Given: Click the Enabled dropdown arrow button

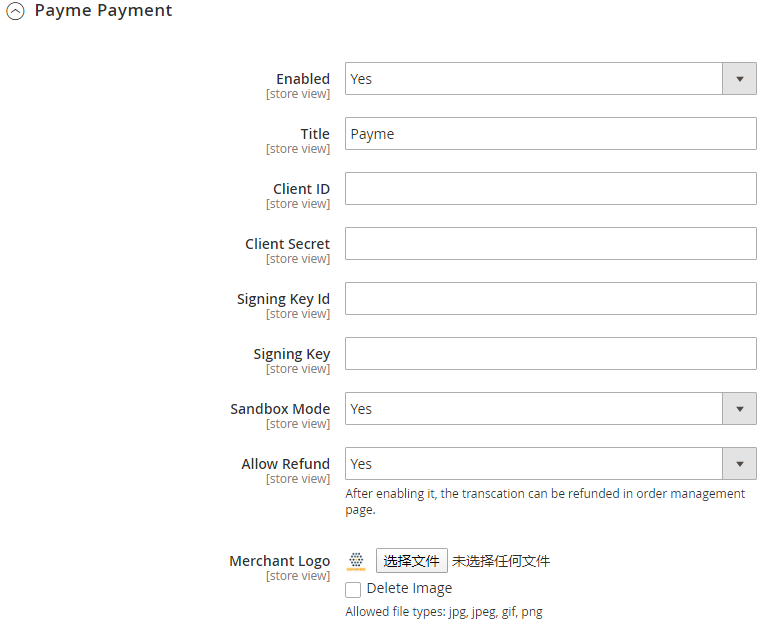Looking at the screenshot, I should click(x=739, y=79).
